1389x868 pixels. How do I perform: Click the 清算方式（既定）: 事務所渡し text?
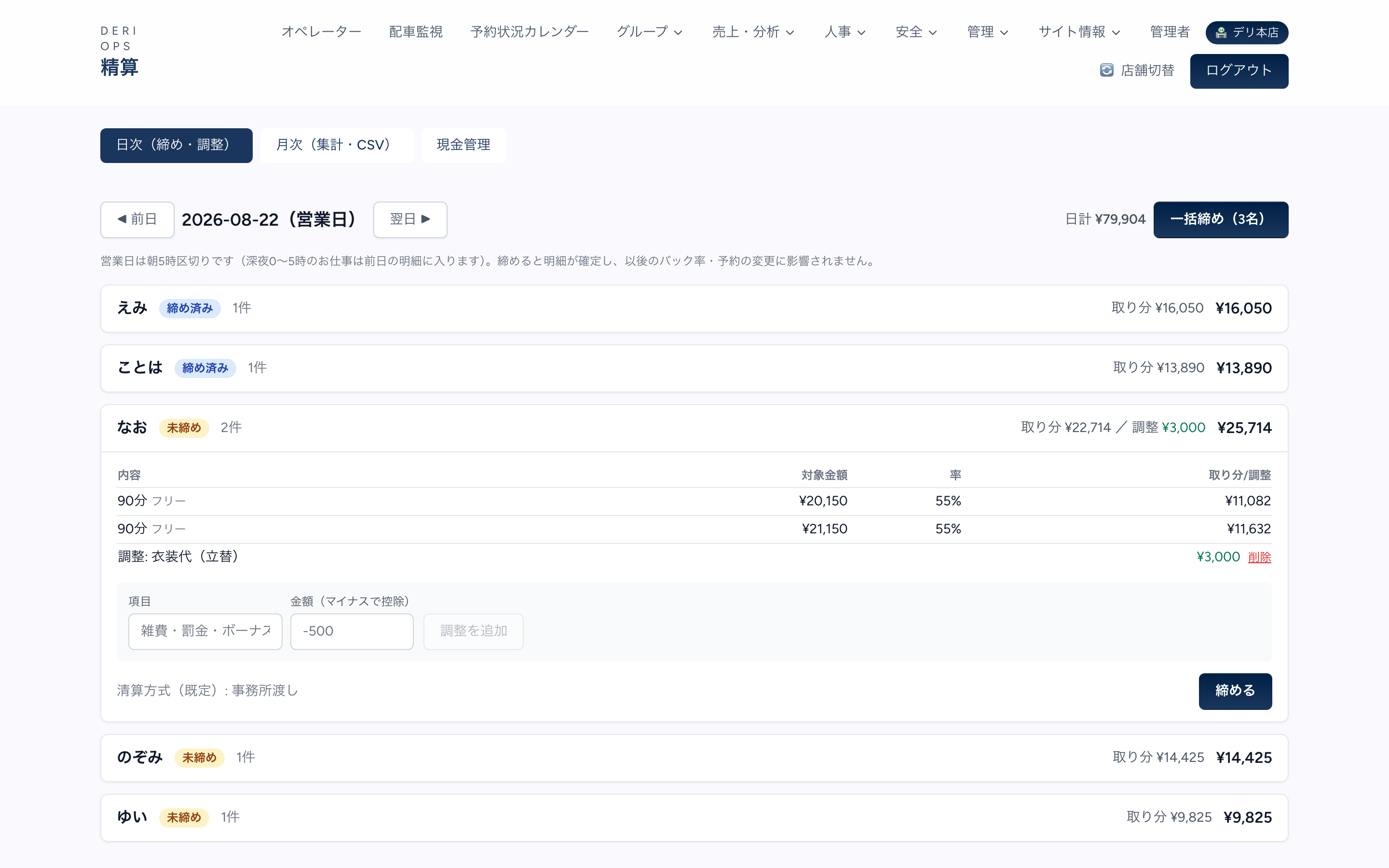(208, 691)
